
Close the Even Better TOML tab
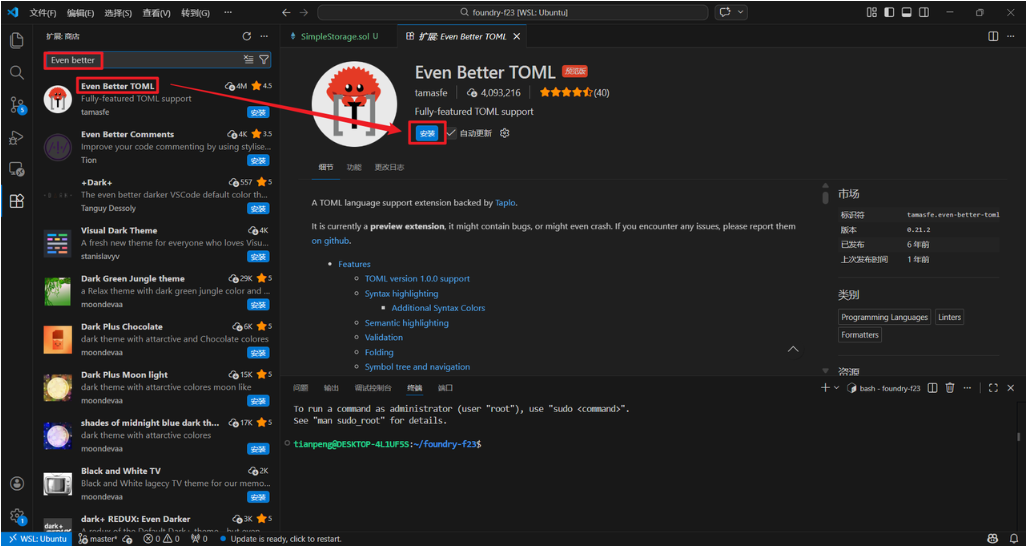[516, 37]
